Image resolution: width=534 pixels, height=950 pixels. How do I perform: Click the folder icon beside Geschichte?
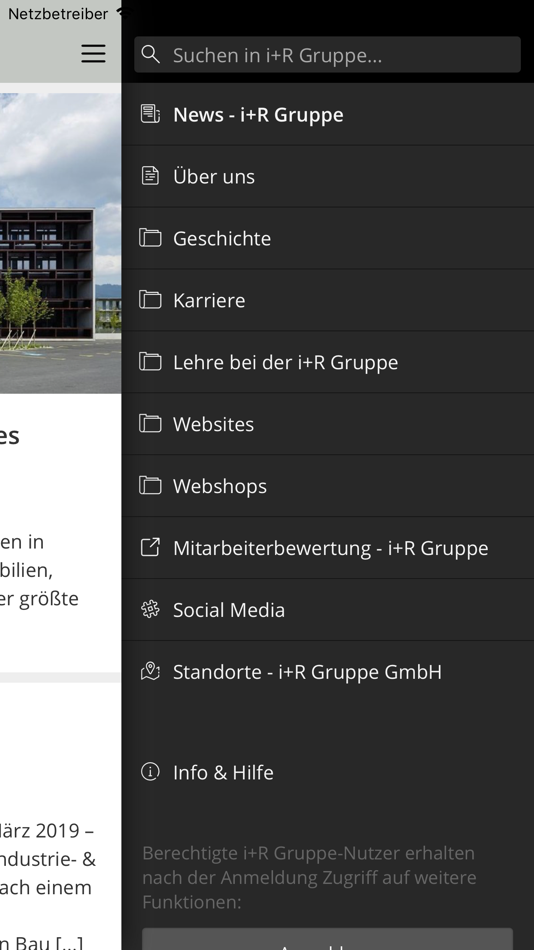pos(150,238)
